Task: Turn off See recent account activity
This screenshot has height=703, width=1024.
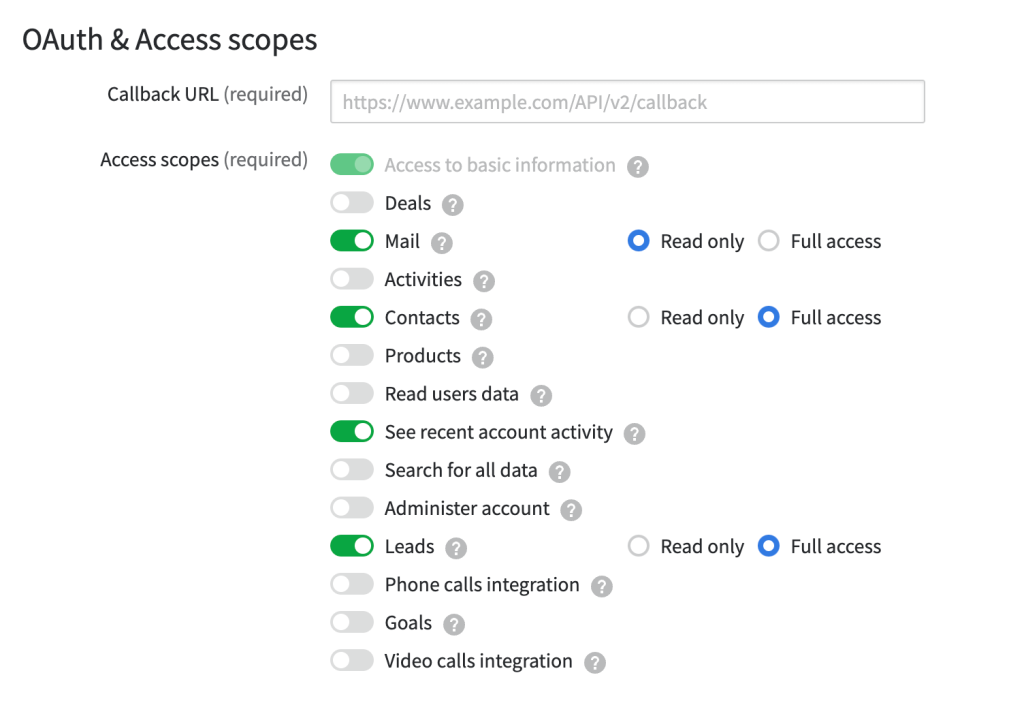Action: coord(352,433)
